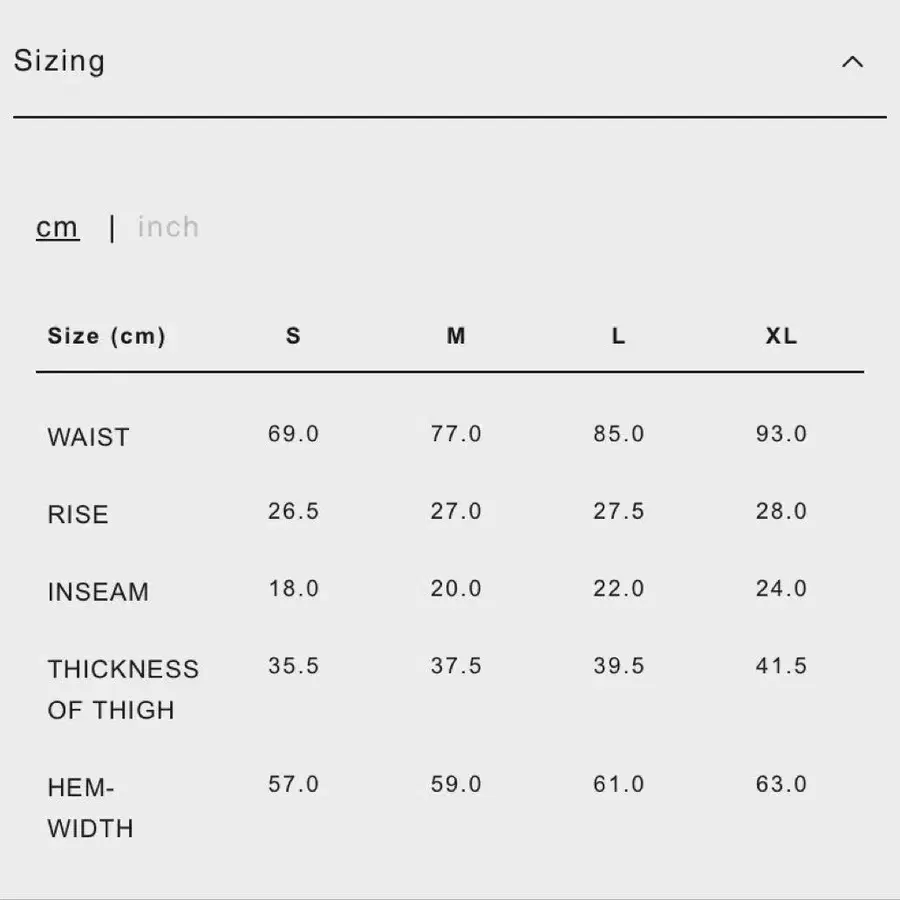Click hem-width value 57.0 for size S
The height and width of the screenshot is (900, 900).
tap(293, 785)
